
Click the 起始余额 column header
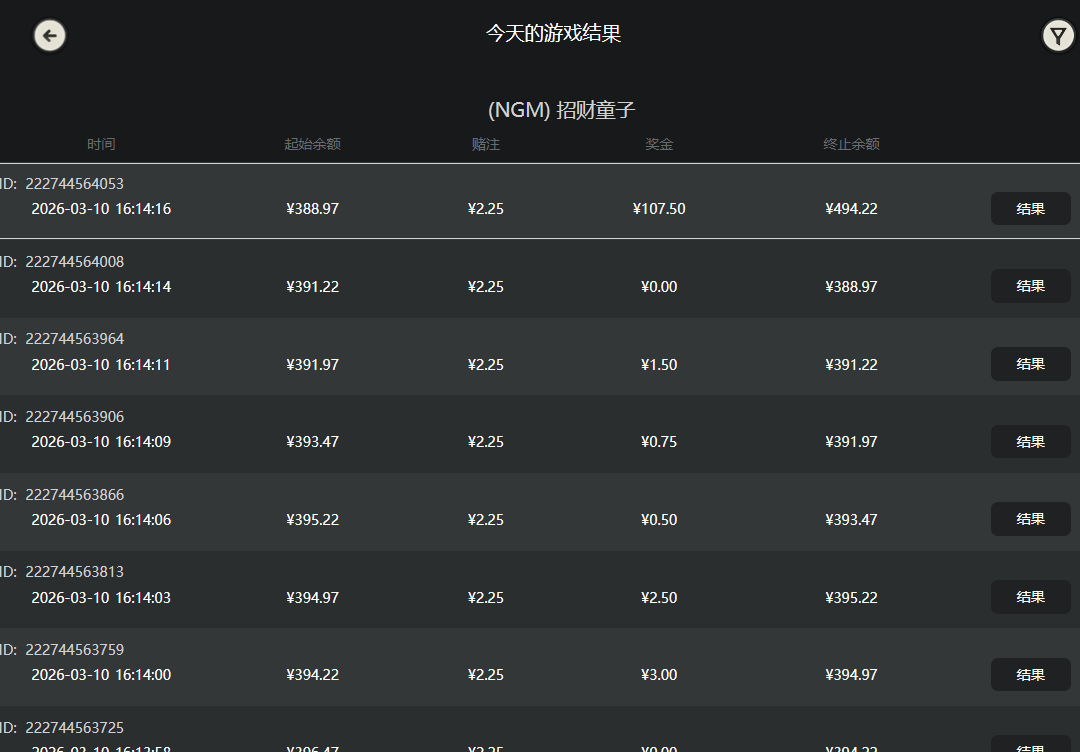(313, 144)
